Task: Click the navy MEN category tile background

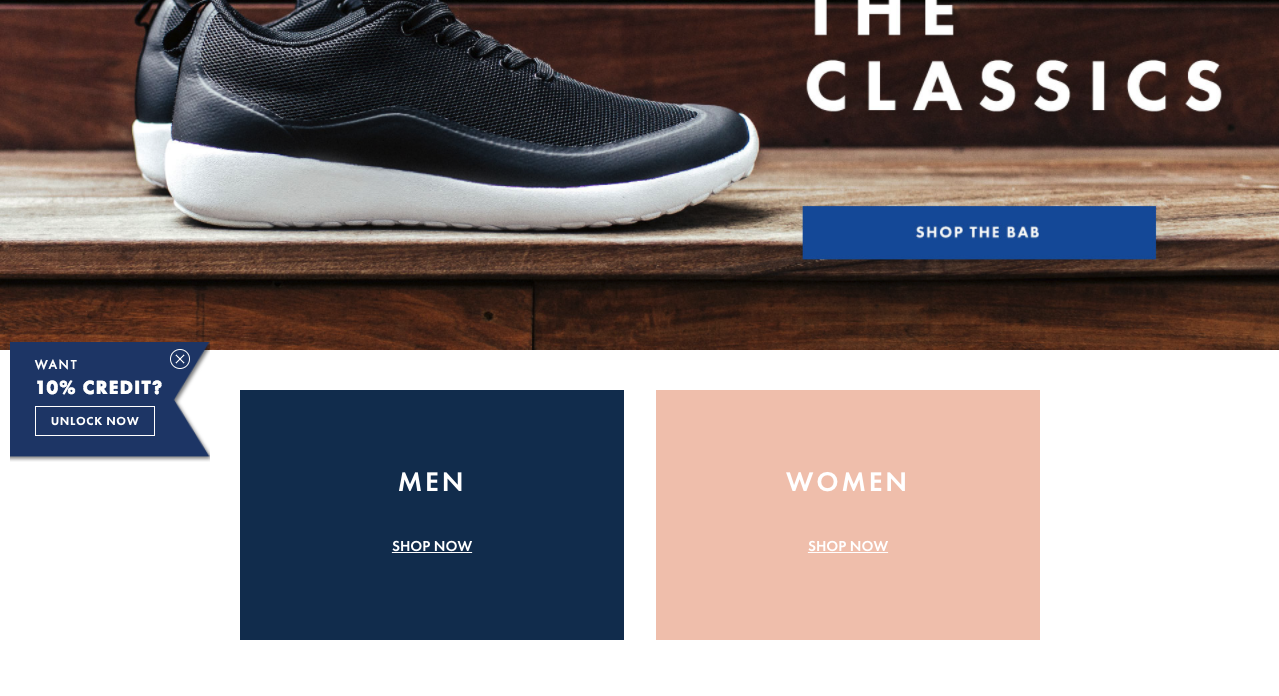Action: click(432, 600)
